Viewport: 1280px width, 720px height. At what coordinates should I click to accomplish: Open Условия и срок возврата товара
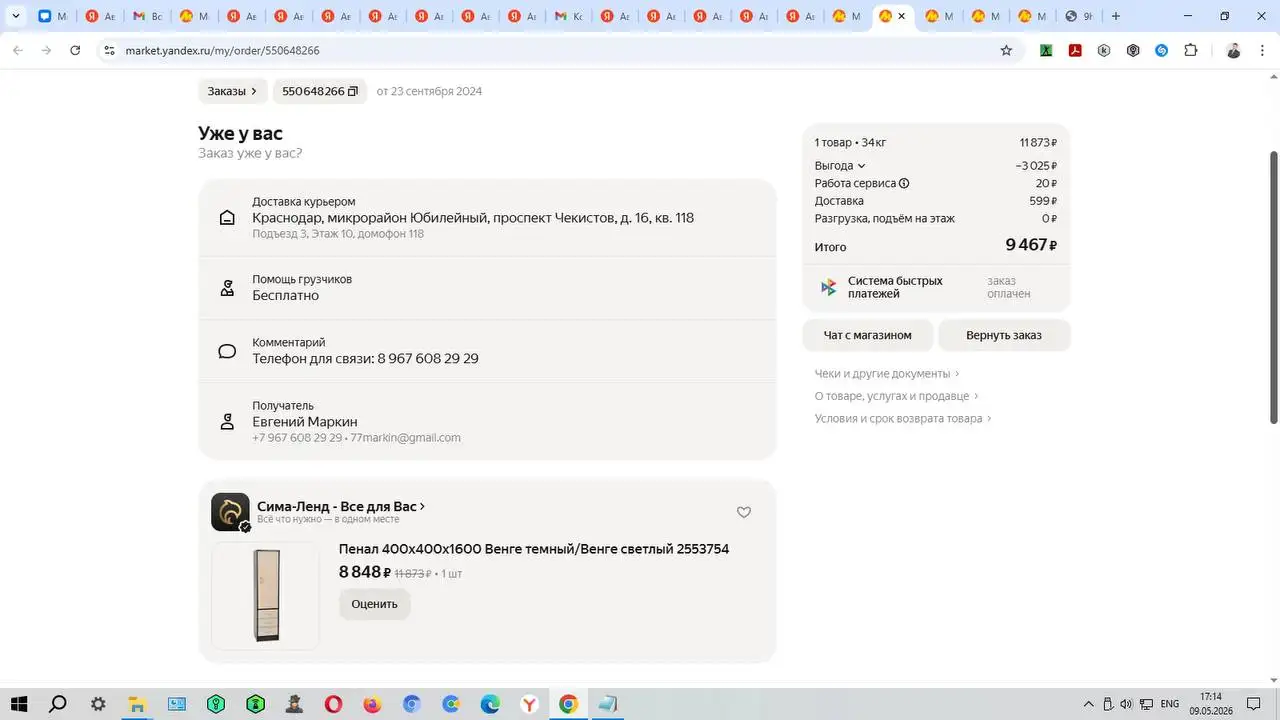point(903,418)
